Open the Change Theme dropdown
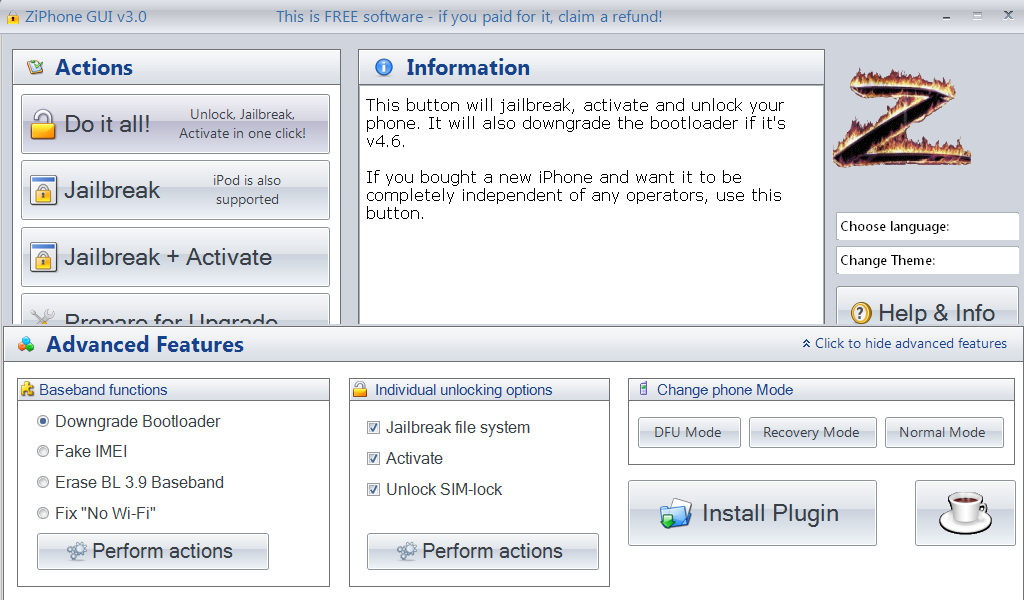This screenshot has height=600, width=1024. click(x=927, y=261)
